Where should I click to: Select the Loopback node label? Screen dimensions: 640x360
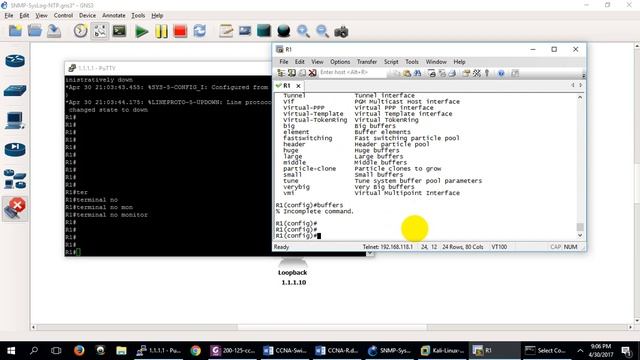point(293,273)
